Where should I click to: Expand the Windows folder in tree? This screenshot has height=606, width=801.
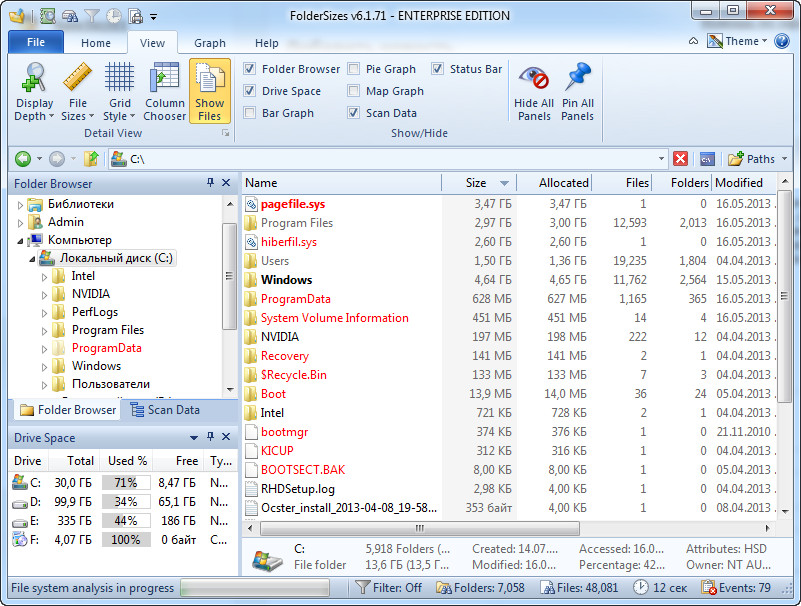[44, 367]
